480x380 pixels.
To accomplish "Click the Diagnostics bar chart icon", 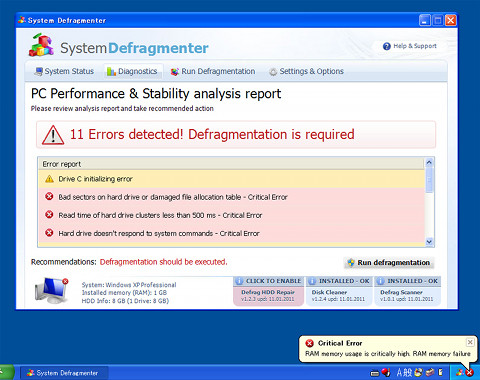I will point(111,71).
